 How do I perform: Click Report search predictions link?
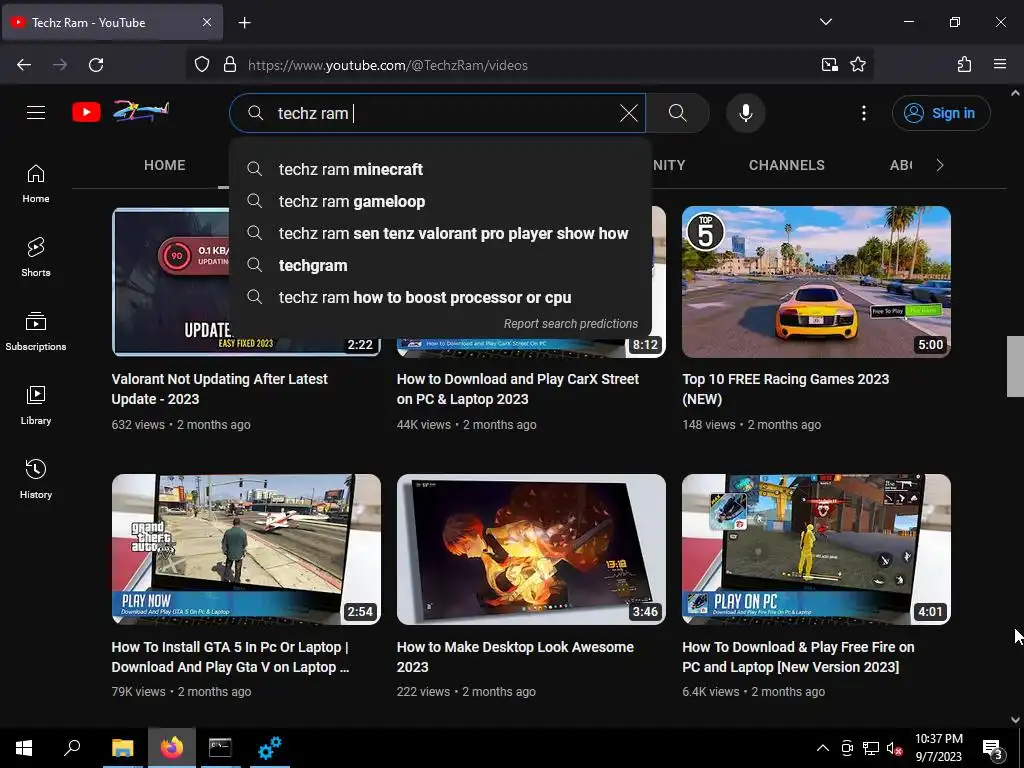click(571, 324)
